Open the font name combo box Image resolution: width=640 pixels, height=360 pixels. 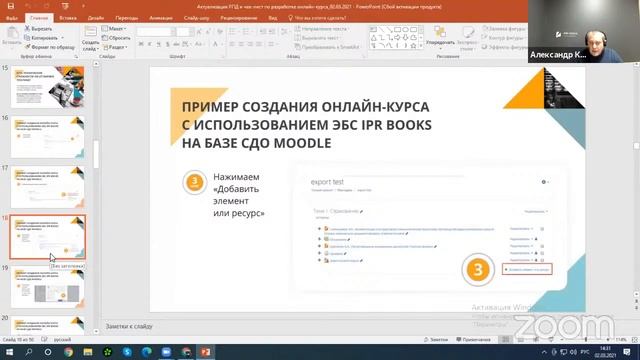(x=157, y=31)
